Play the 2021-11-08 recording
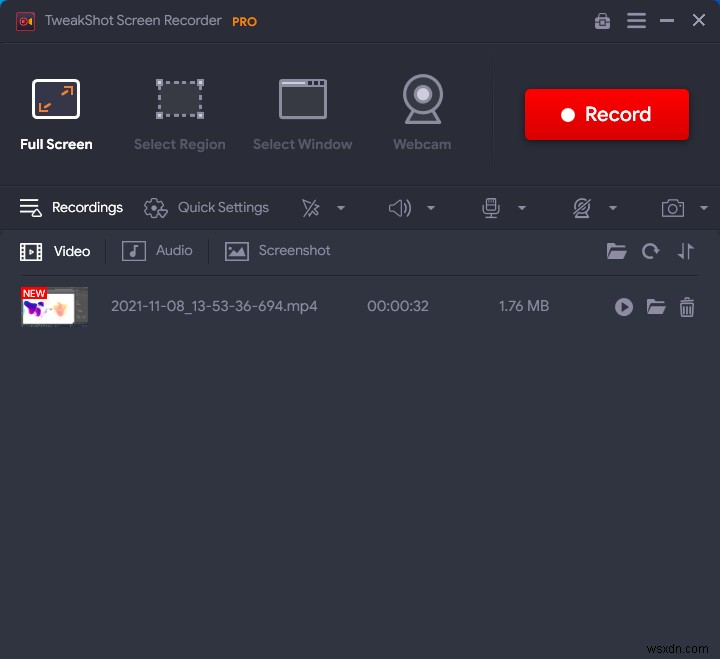720x659 pixels. click(624, 307)
